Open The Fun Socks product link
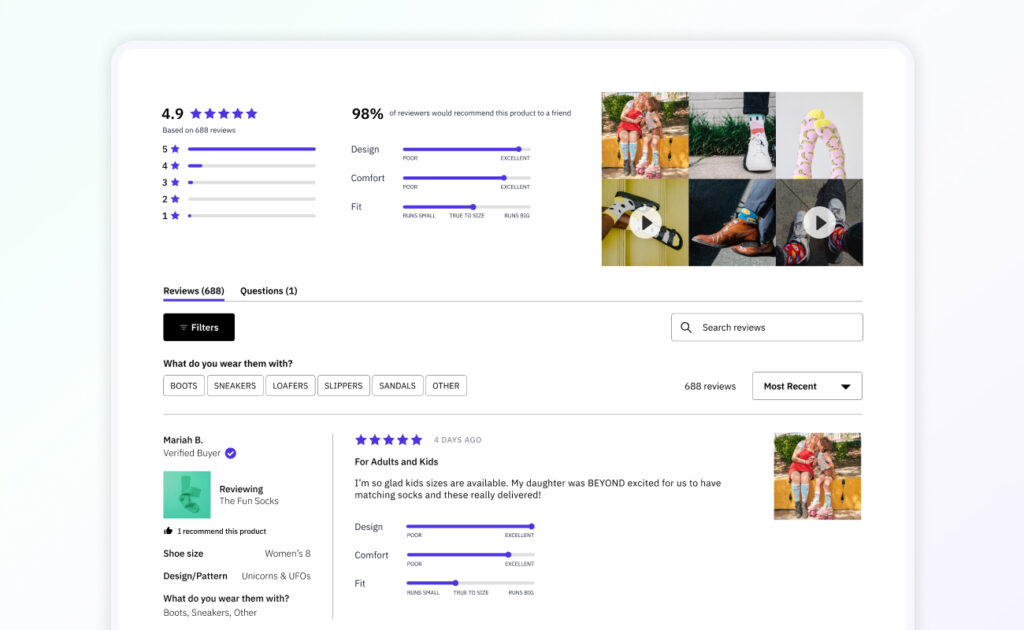Screen dimensions: 1024x630 click(249, 501)
